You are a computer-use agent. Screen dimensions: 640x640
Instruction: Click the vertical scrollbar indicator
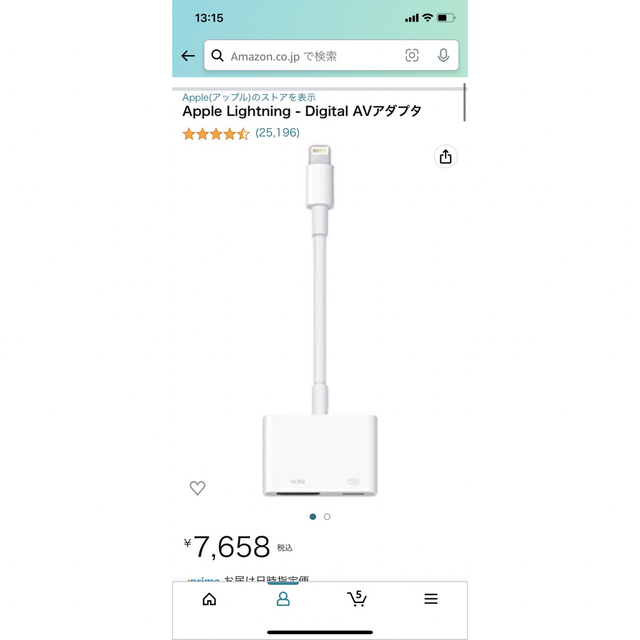pyautogui.click(x=464, y=102)
